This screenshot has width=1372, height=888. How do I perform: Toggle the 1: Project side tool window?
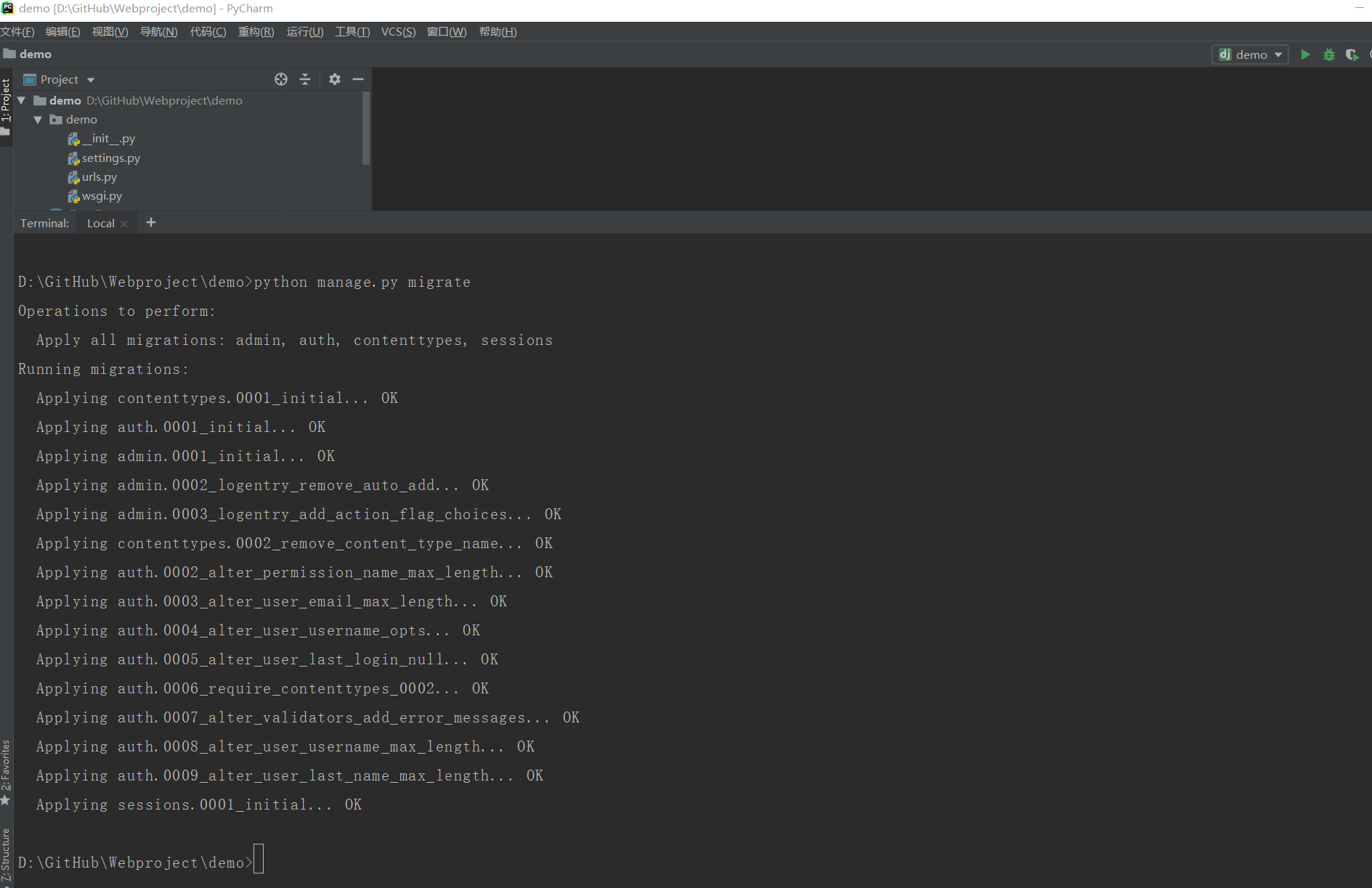[x=6, y=106]
